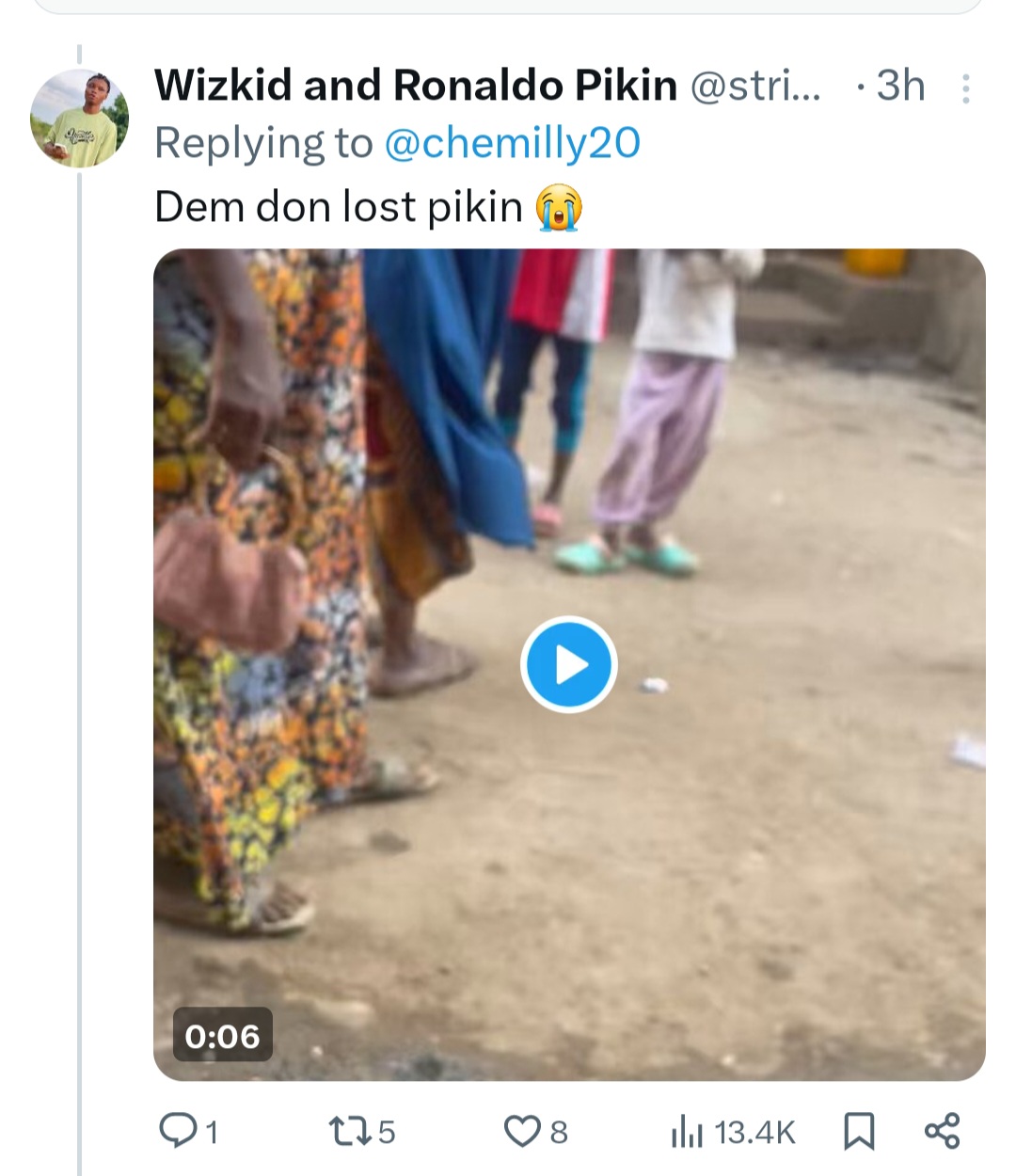Click the crying face emoji
The width and height of the screenshot is (1016, 1176).
coord(559,208)
